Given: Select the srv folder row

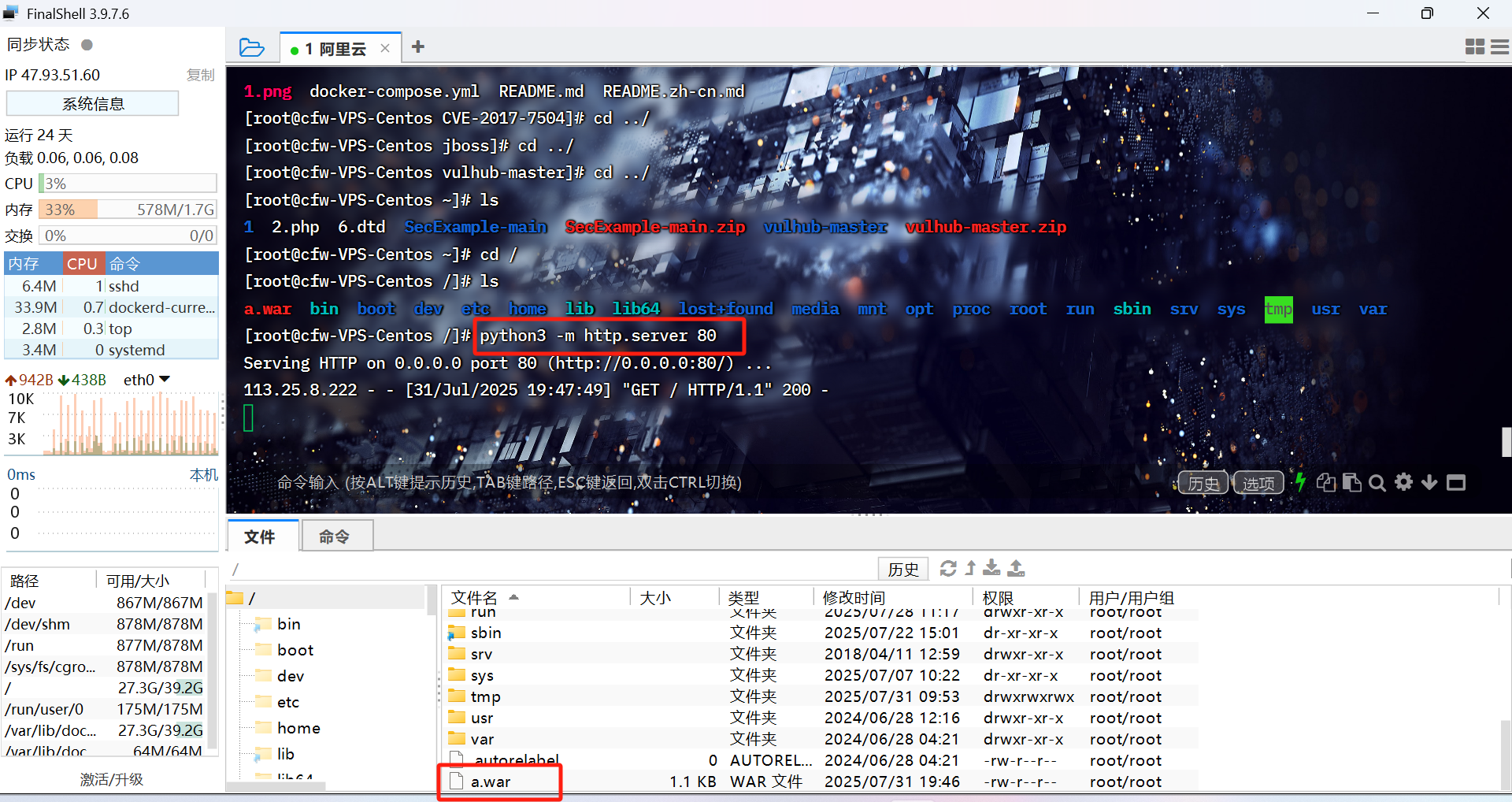Looking at the screenshot, I should coord(819,654).
